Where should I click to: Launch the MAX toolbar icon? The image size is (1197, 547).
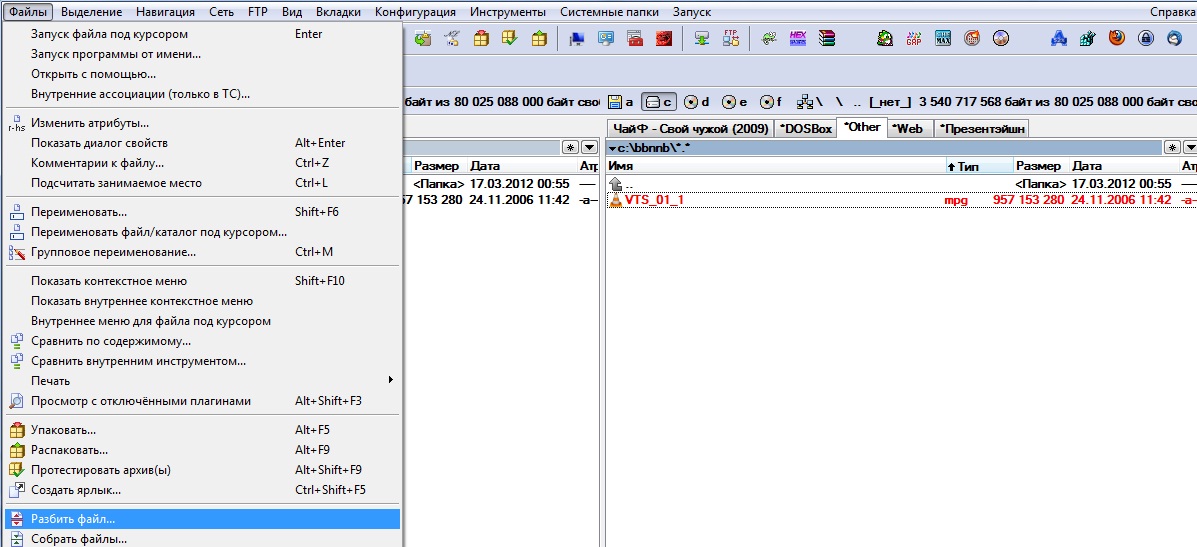[x=943, y=38]
